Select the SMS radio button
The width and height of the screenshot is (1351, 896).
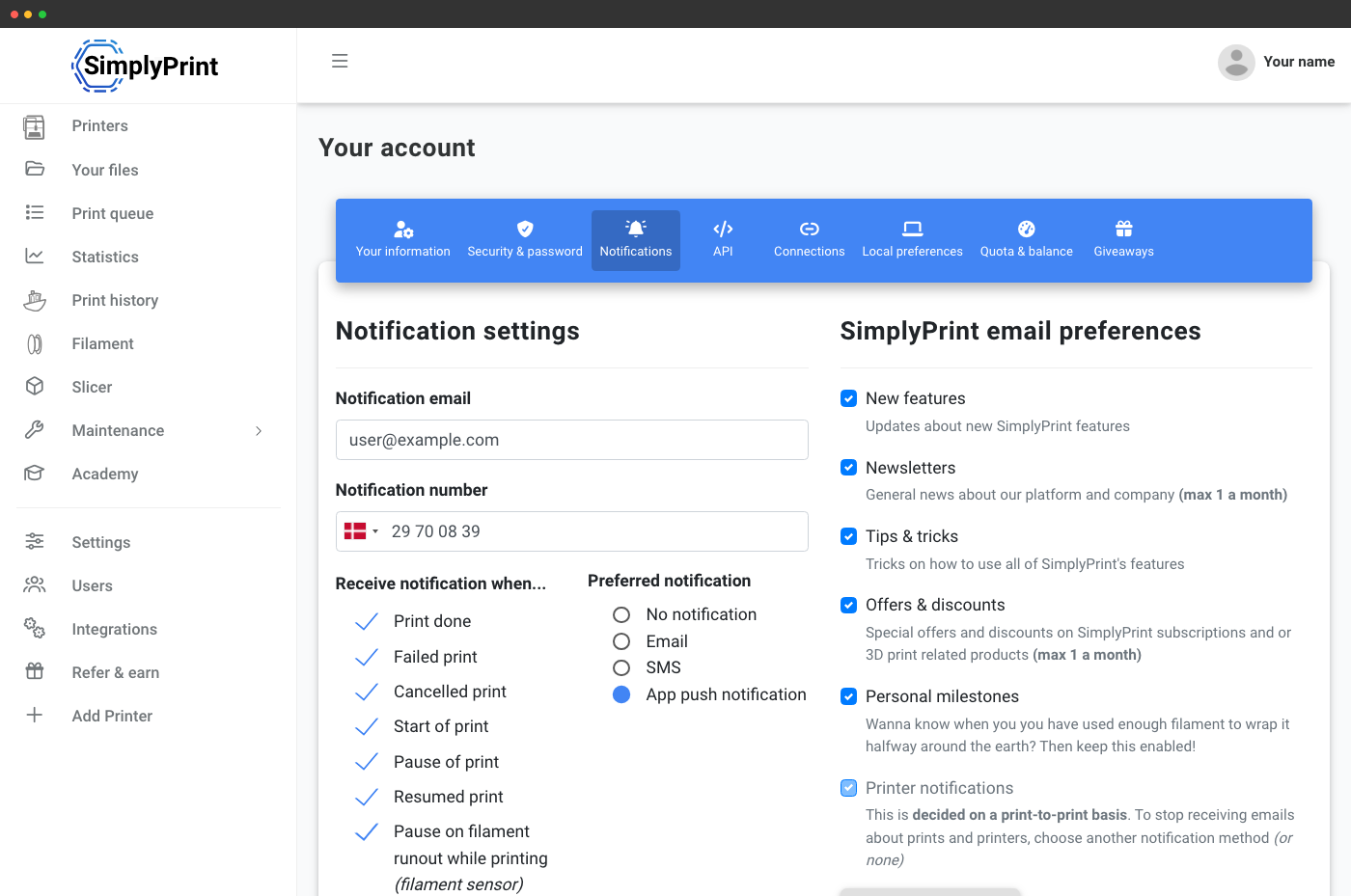[621, 667]
